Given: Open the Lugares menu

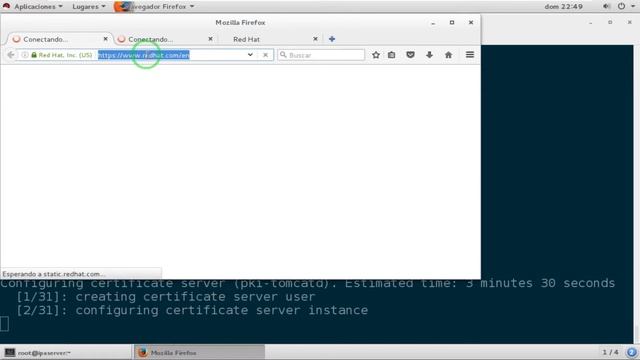Looking at the screenshot, I should pyautogui.click(x=89, y=7).
